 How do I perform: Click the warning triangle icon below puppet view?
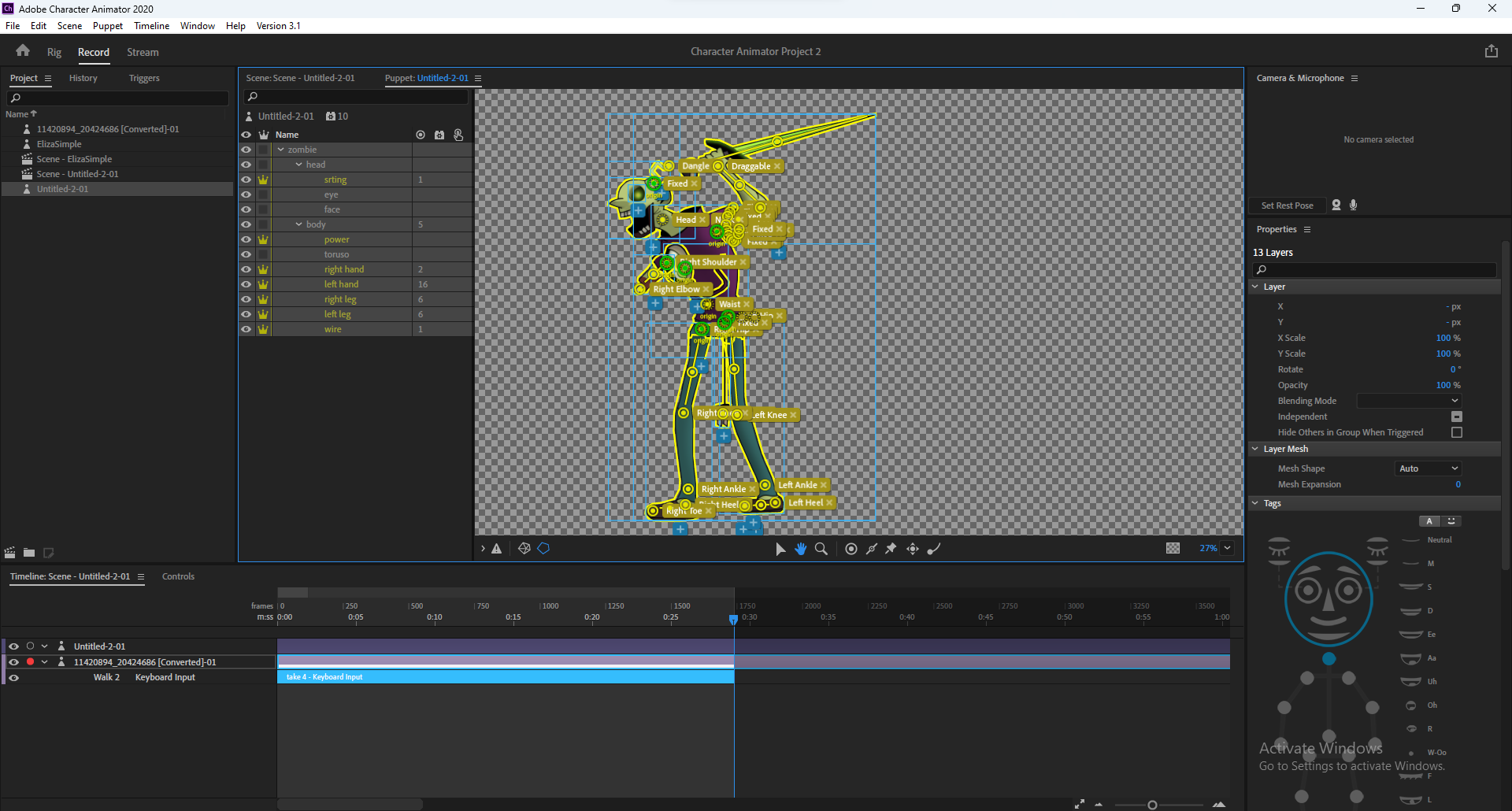coord(497,549)
